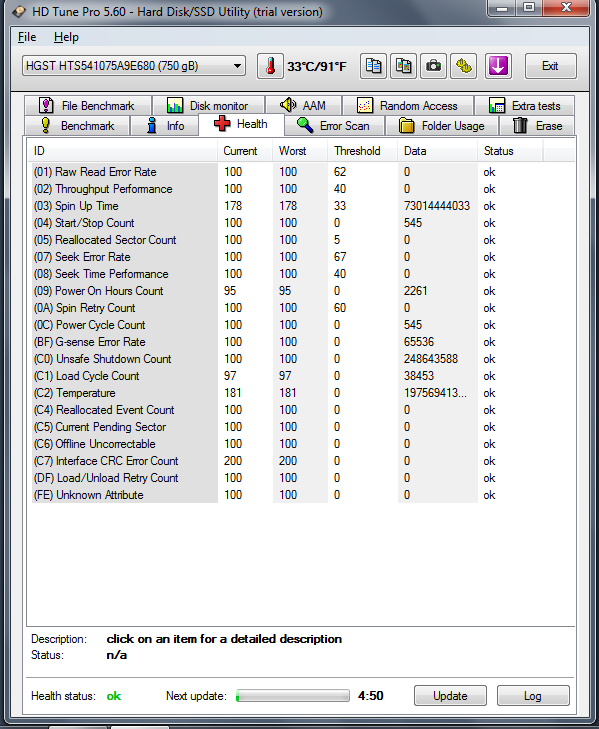Click the 2261 power-on hours value
Viewport: 599px width, 729px height.
tap(415, 291)
